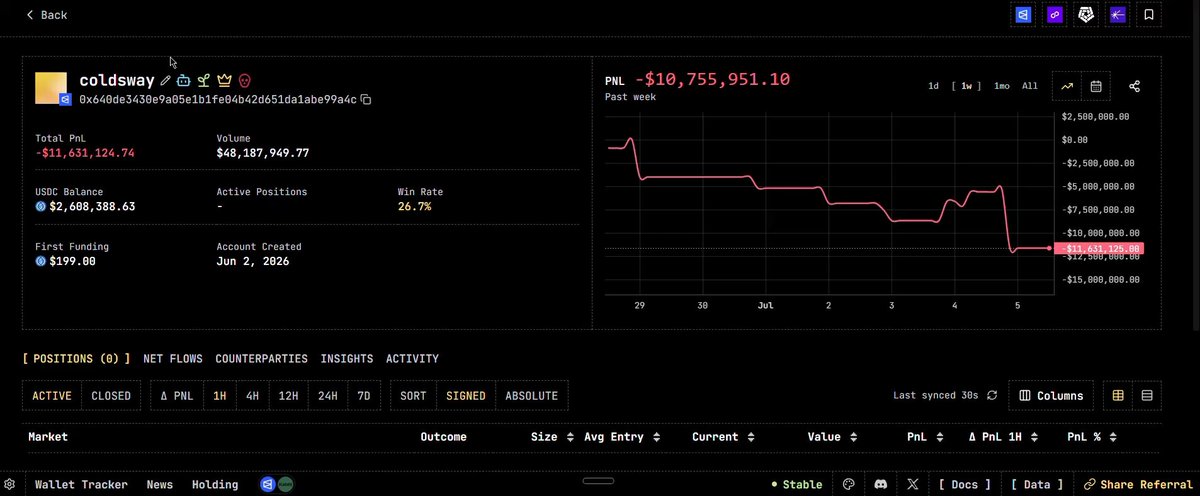Show CLOSED positions
The width and height of the screenshot is (1200, 496).
111,396
